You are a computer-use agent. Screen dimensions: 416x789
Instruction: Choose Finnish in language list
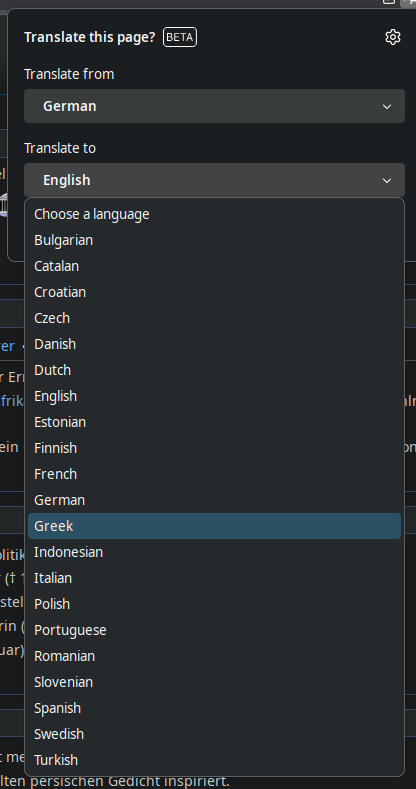click(214, 448)
